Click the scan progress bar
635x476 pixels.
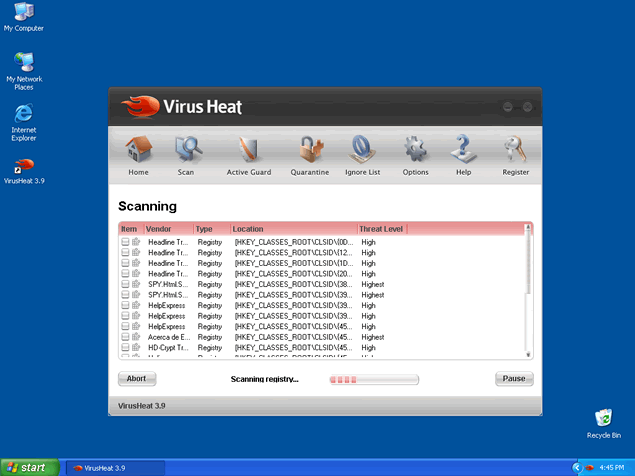(x=374, y=380)
